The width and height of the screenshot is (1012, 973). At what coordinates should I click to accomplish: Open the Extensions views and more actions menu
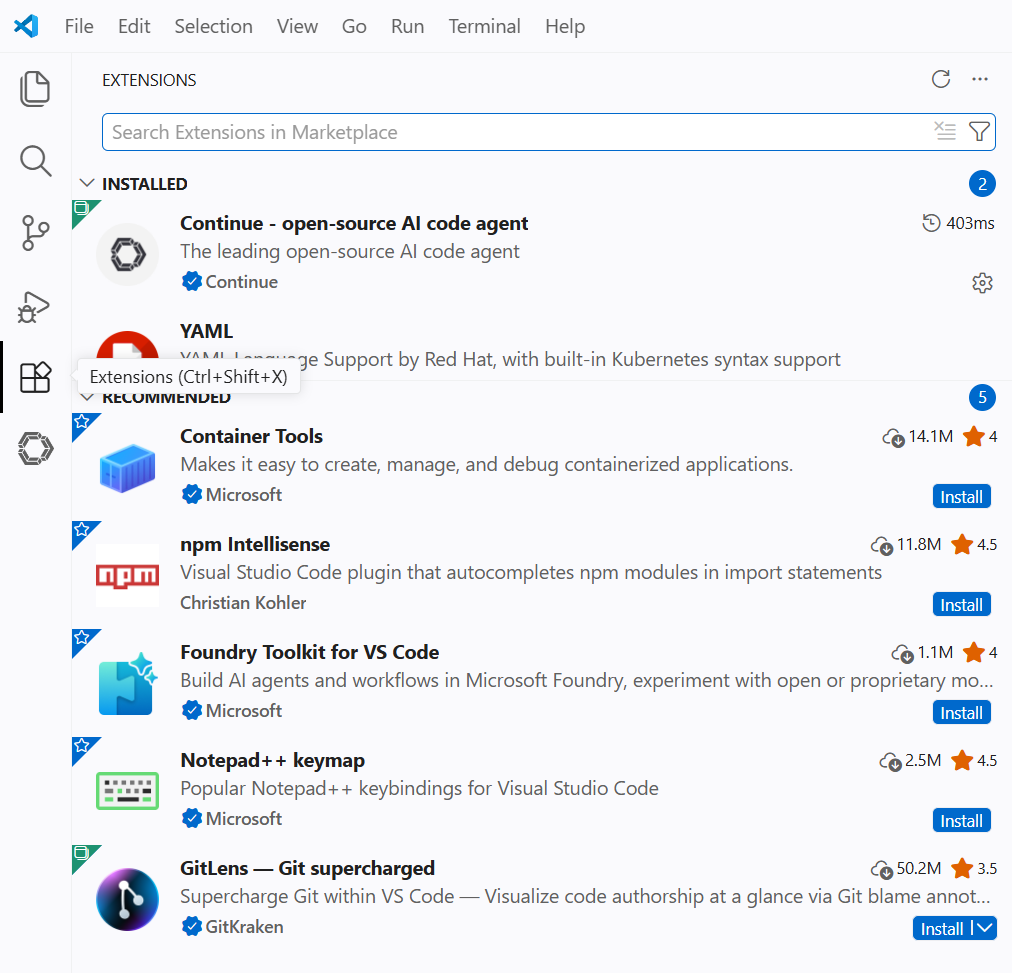point(980,79)
